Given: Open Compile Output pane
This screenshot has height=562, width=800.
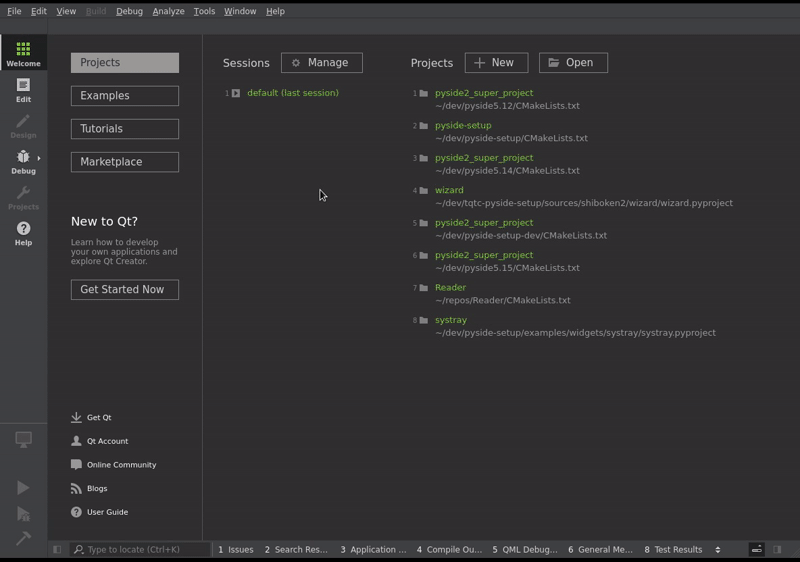Looking at the screenshot, I should tap(449, 549).
